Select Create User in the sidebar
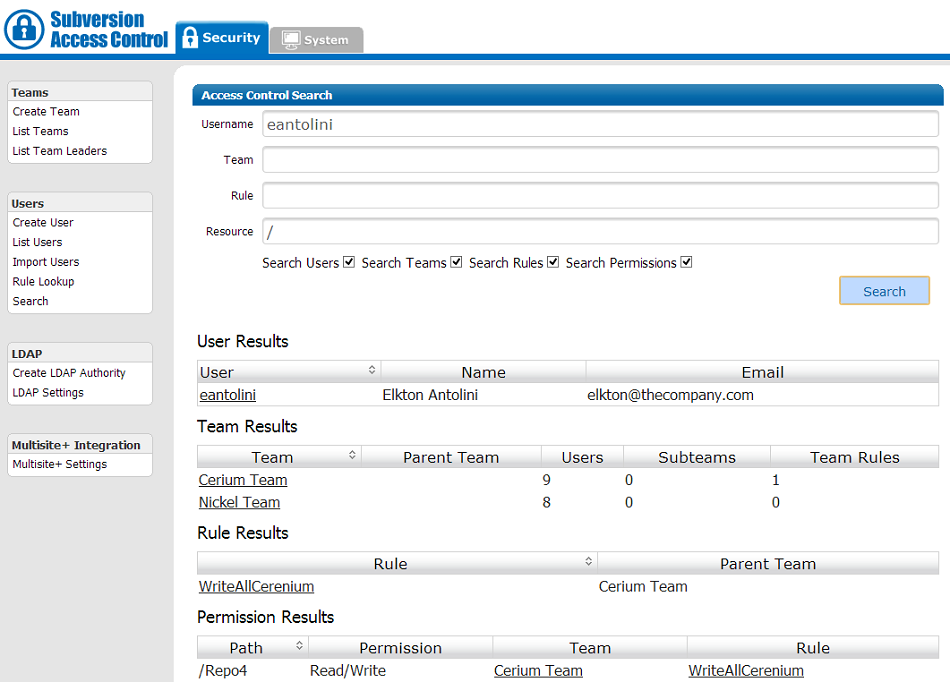Image resolution: width=950 pixels, height=682 pixels. point(43,222)
